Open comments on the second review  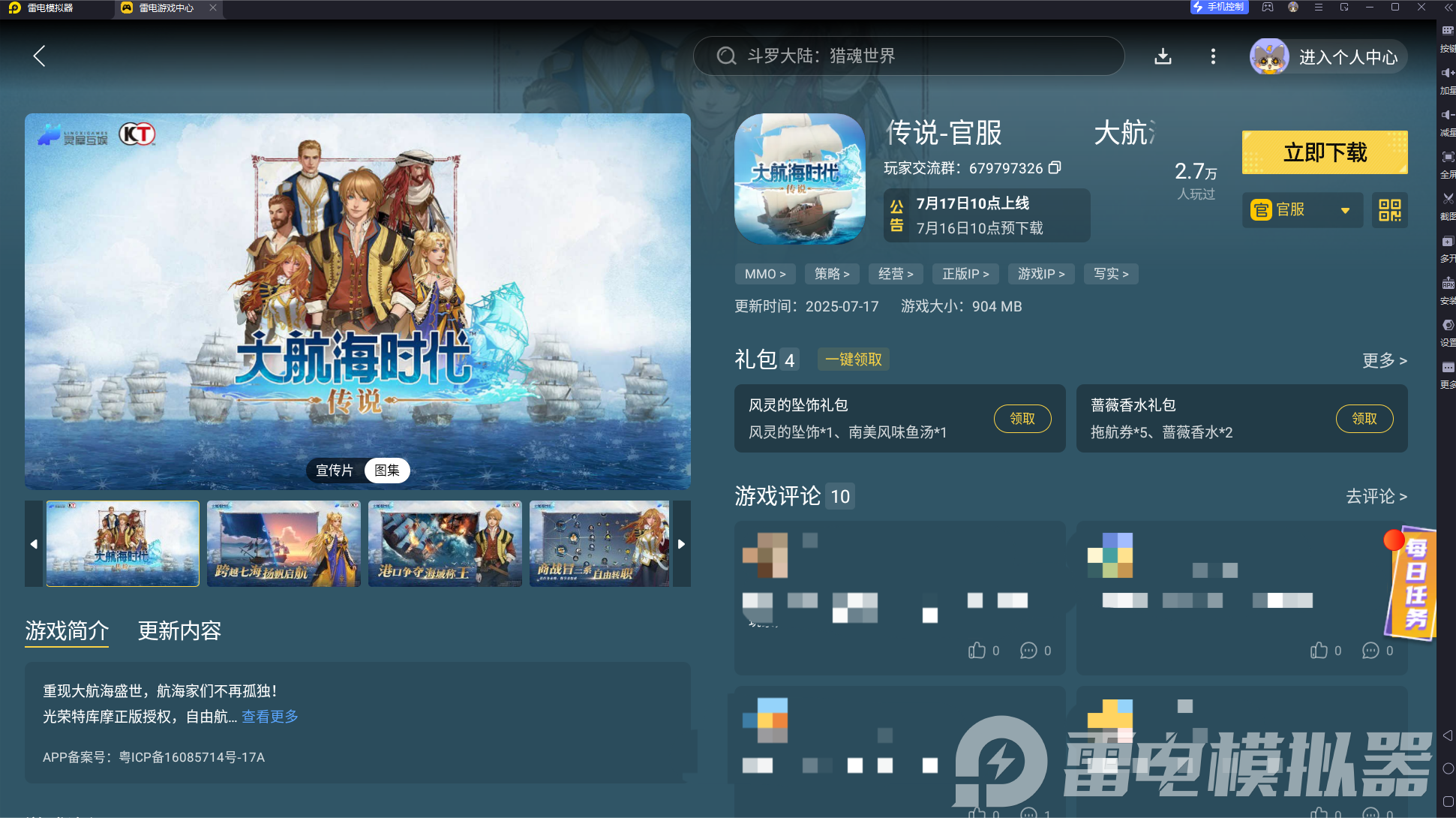pos(1370,651)
